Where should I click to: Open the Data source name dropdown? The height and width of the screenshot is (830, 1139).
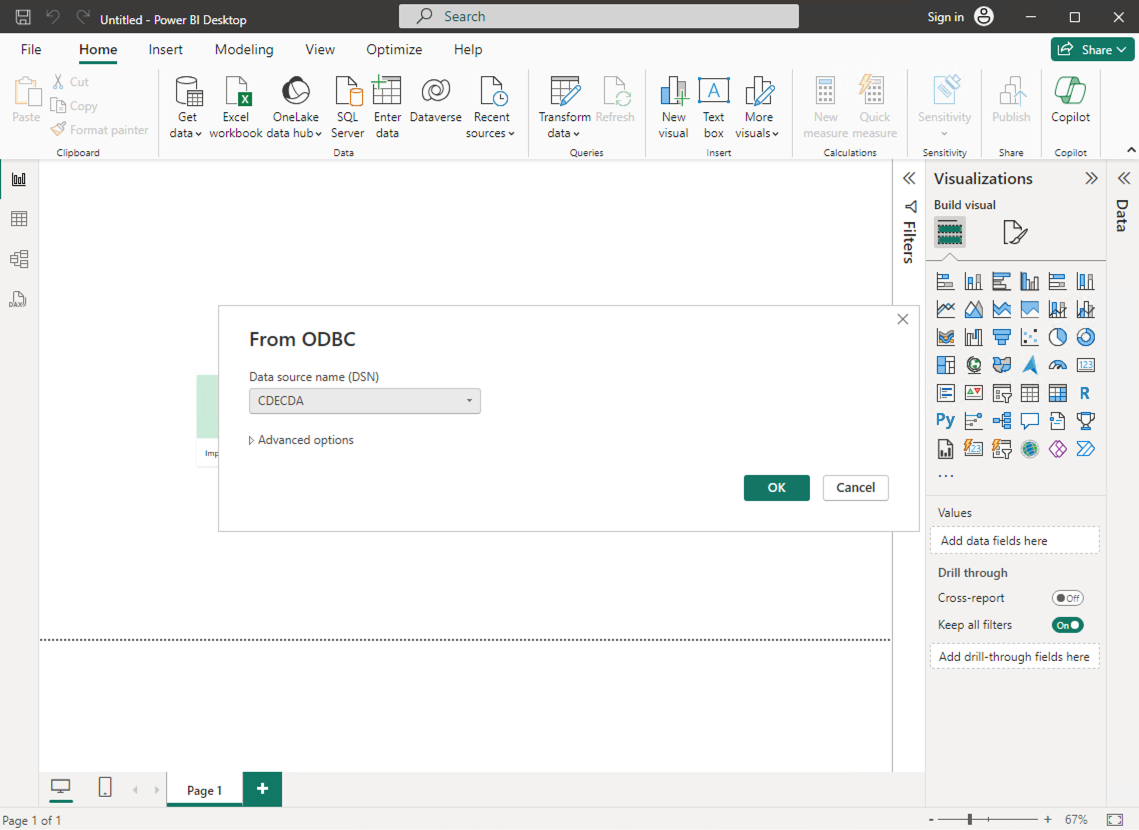click(365, 401)
